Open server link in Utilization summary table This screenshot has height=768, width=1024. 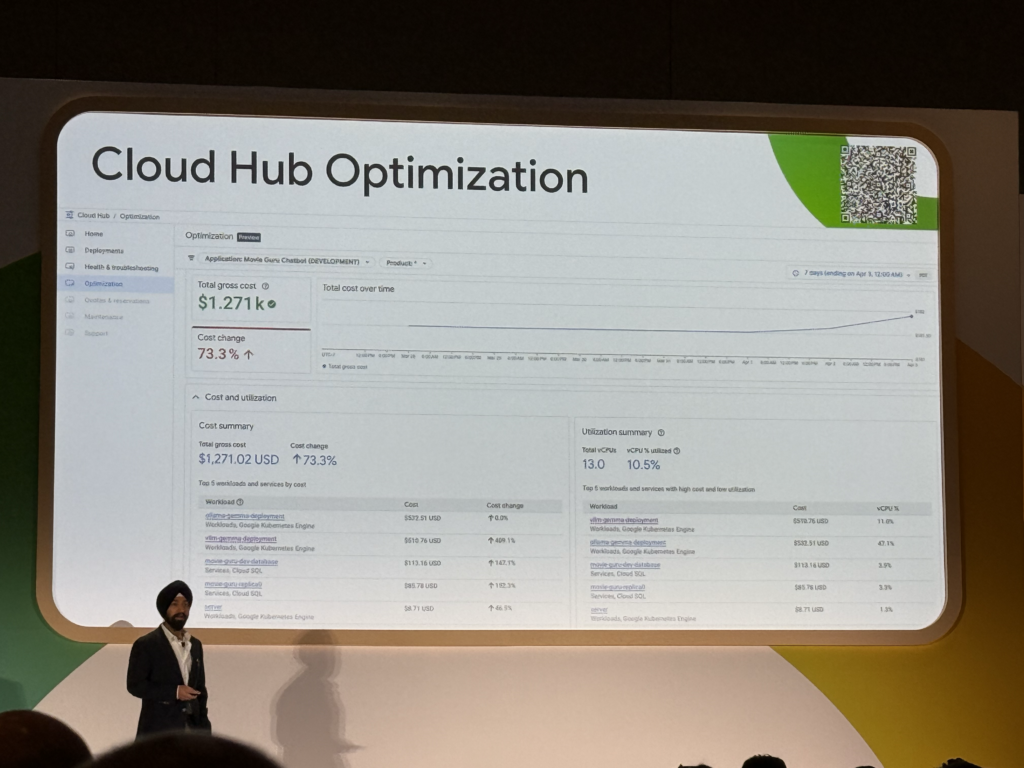pyautogui.click(x=599, y=609)
